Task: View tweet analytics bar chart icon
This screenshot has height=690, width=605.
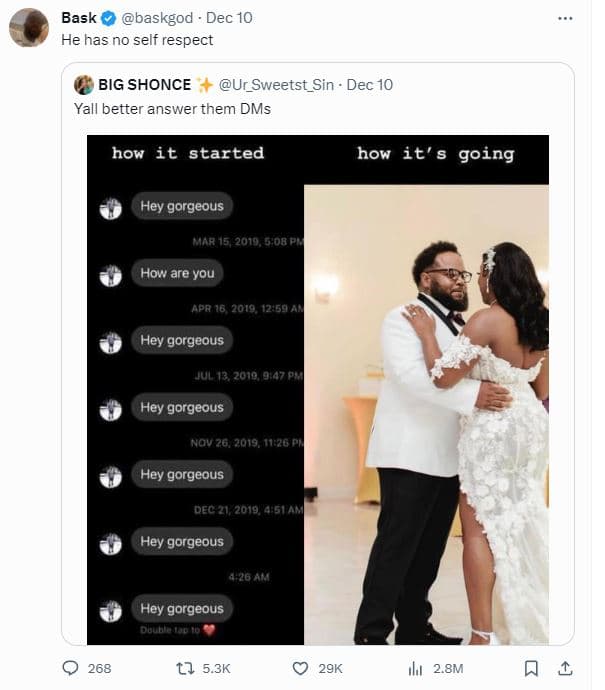Action: (416, 668)
